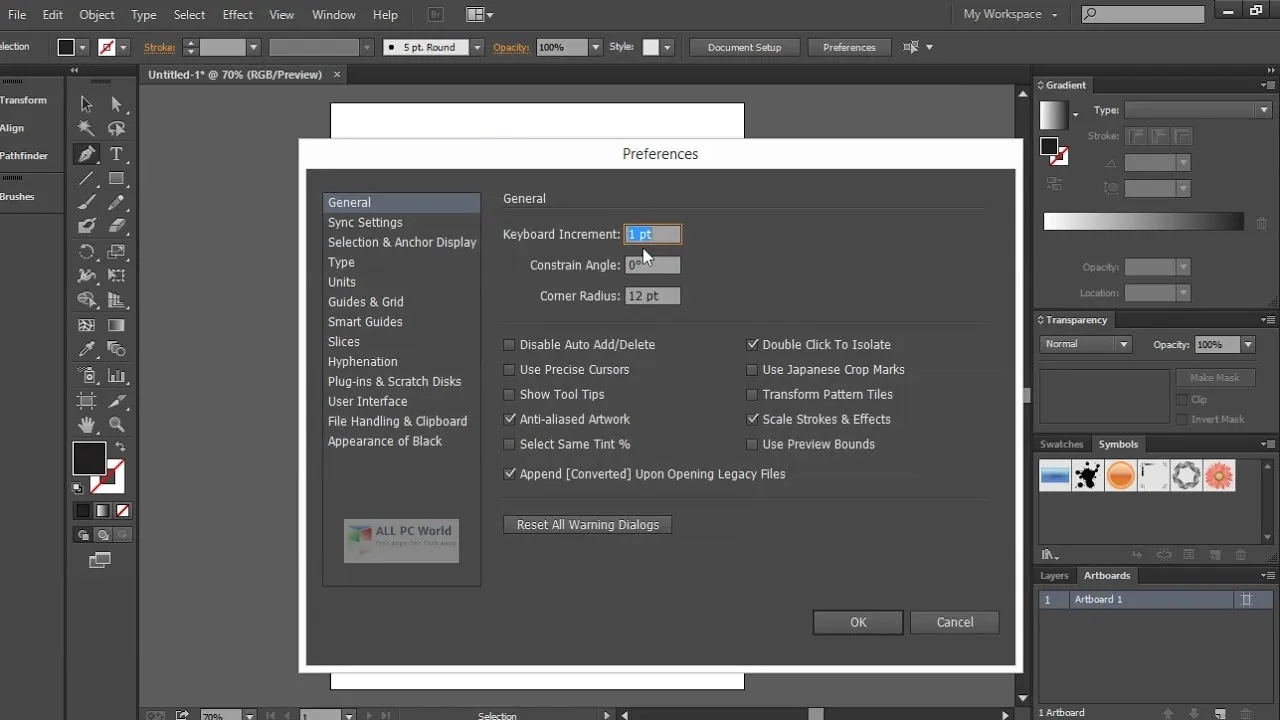The image size is (1280, 720).
Task: Disable Anti-aliased Artwork
Action: pyautogui.click(x=510, y=419)
